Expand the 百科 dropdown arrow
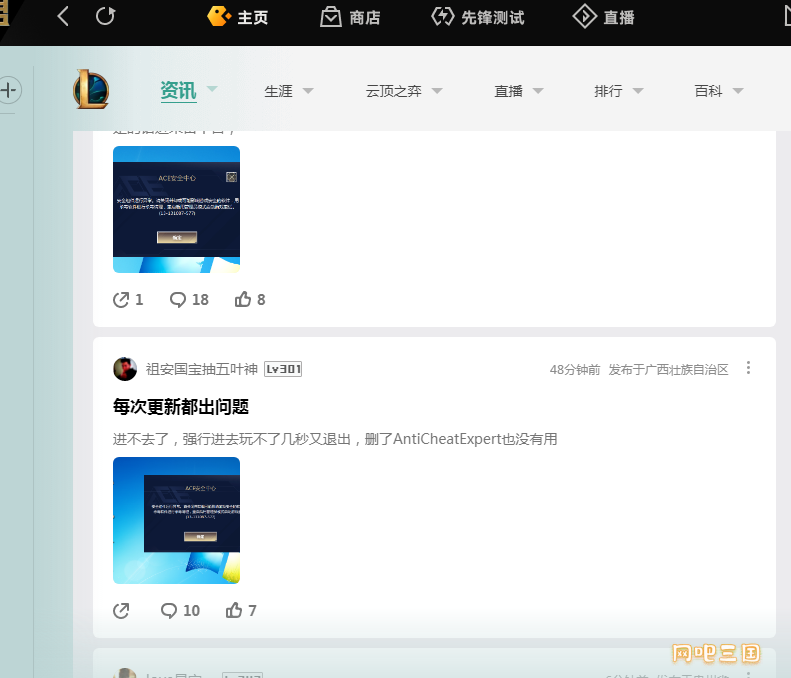Screen dimensions: 791x678 [x=738, y=91]
